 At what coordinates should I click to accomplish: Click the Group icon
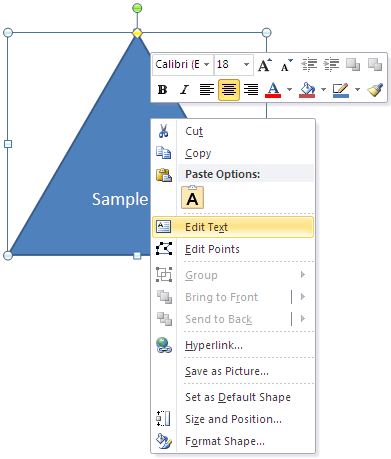point(164,275)
